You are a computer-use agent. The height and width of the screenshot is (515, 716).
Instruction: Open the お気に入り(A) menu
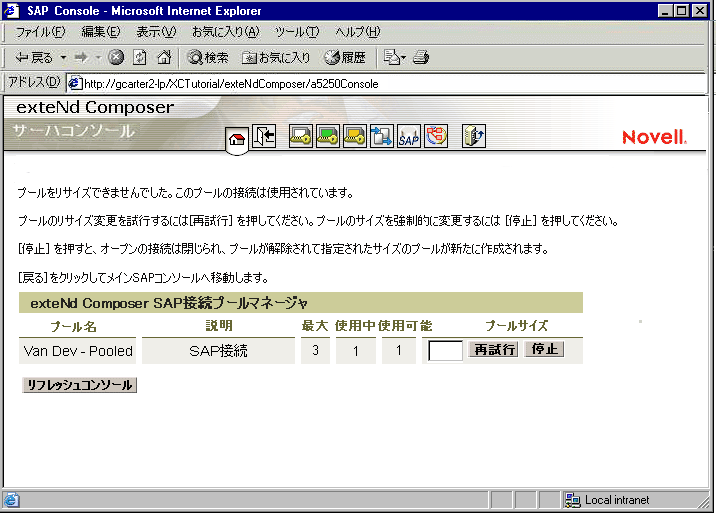coord(226,32)
